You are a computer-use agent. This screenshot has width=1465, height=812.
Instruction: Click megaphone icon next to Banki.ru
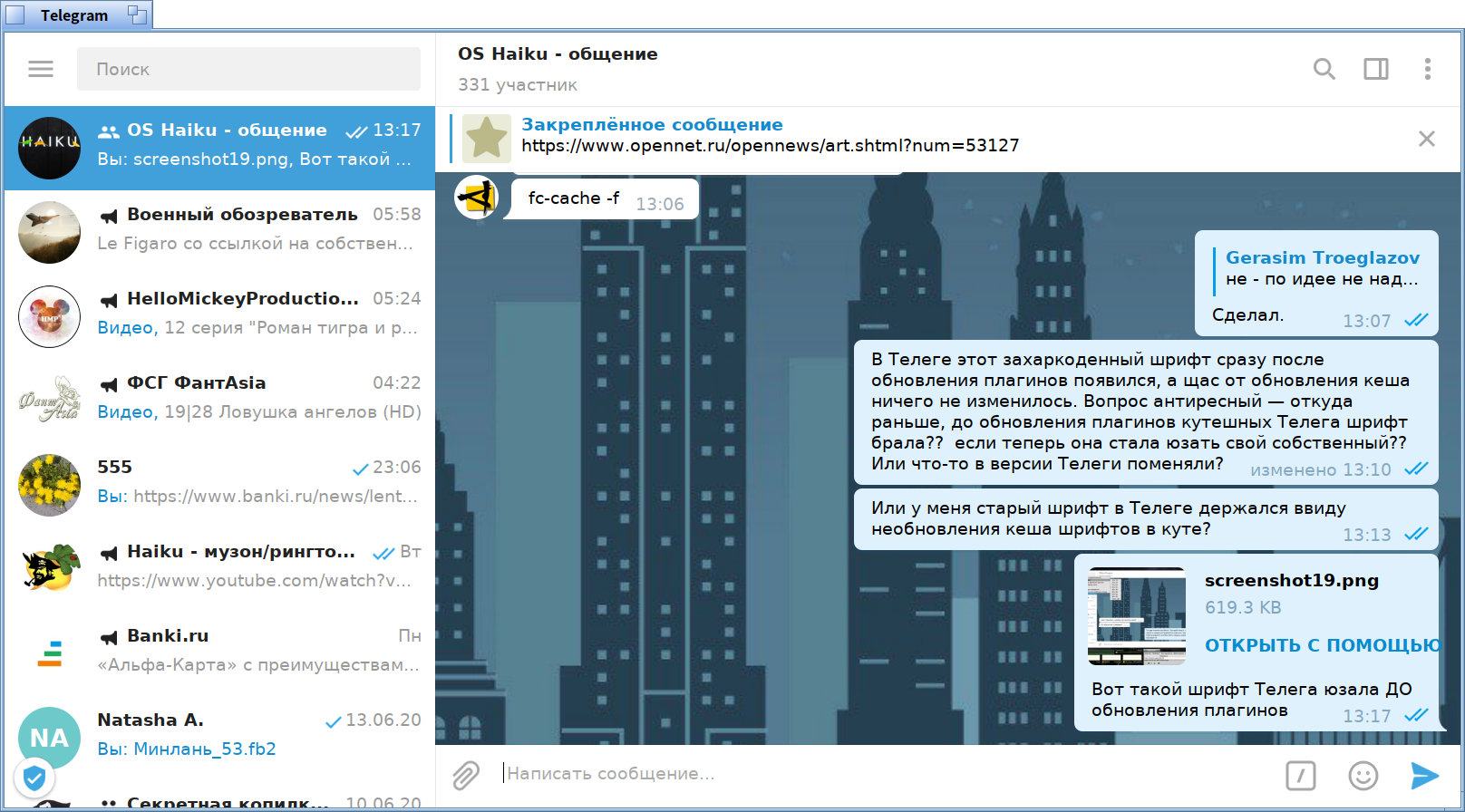[109, 637]
